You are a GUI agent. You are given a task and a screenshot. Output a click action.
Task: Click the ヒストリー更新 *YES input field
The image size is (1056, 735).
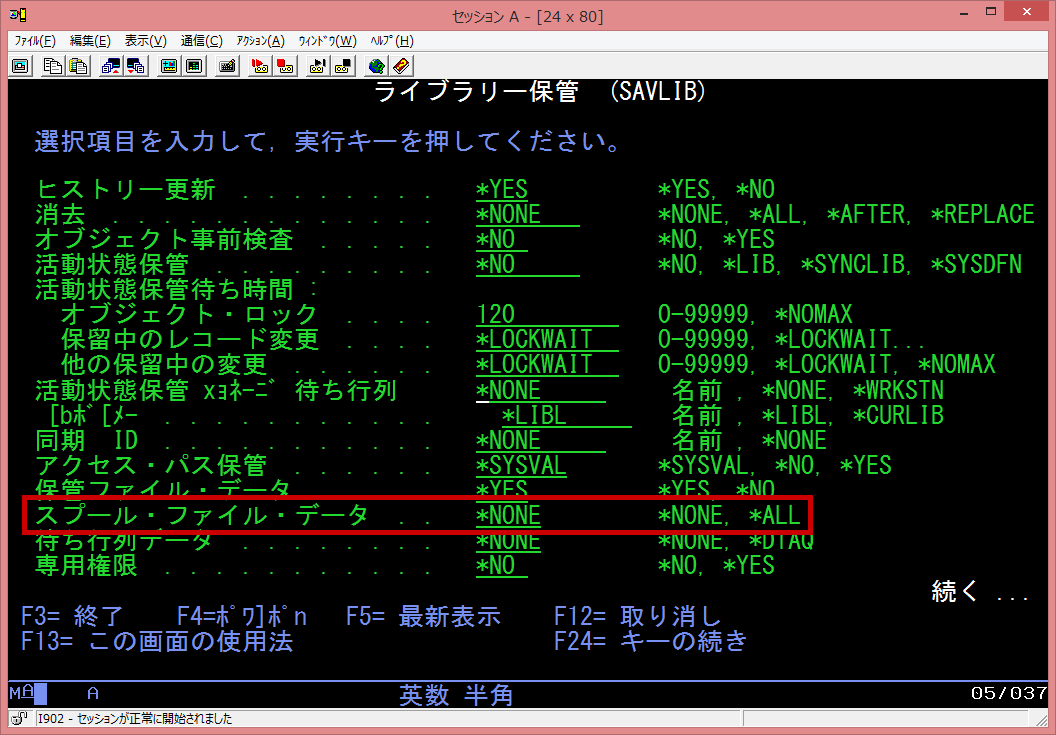click(x=502, y=189)
